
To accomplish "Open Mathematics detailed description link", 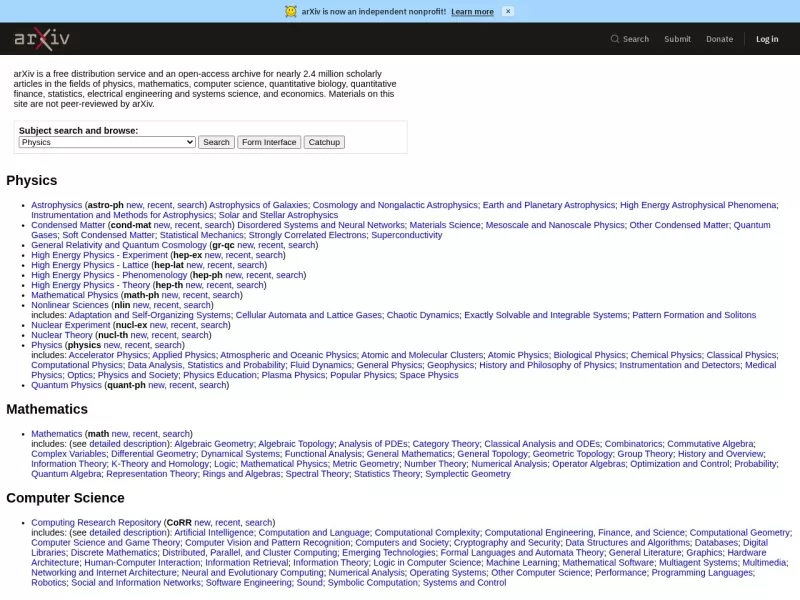I will point(129,444).
